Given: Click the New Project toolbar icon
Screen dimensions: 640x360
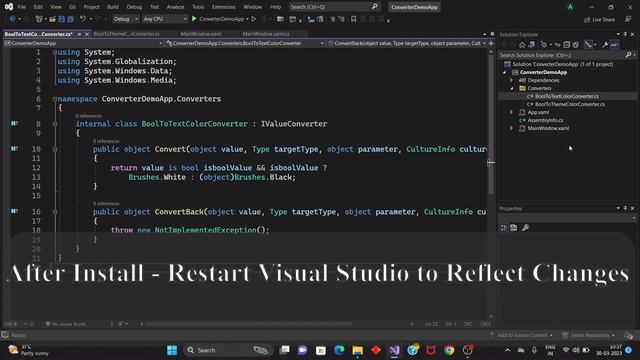Looking at the screenshot, I should coord(39,19).
